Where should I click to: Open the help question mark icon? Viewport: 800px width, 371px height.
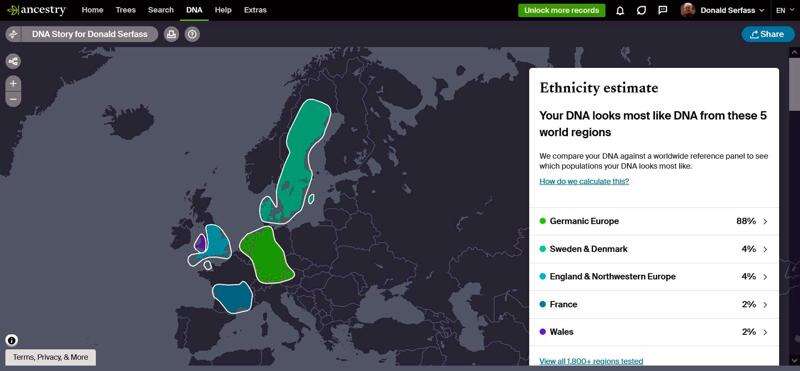[192, 34]
